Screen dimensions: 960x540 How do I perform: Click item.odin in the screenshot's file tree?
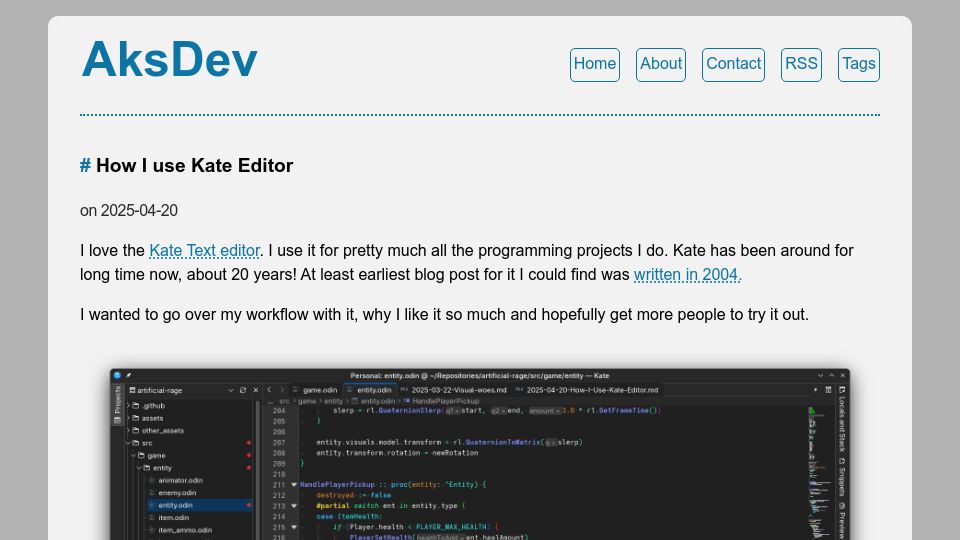tap(173, 517)
